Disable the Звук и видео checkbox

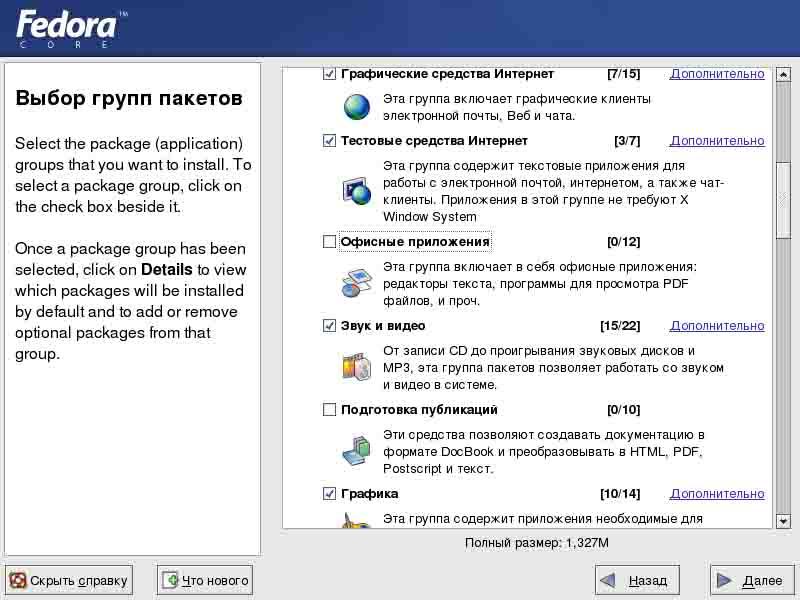point(330,326)
